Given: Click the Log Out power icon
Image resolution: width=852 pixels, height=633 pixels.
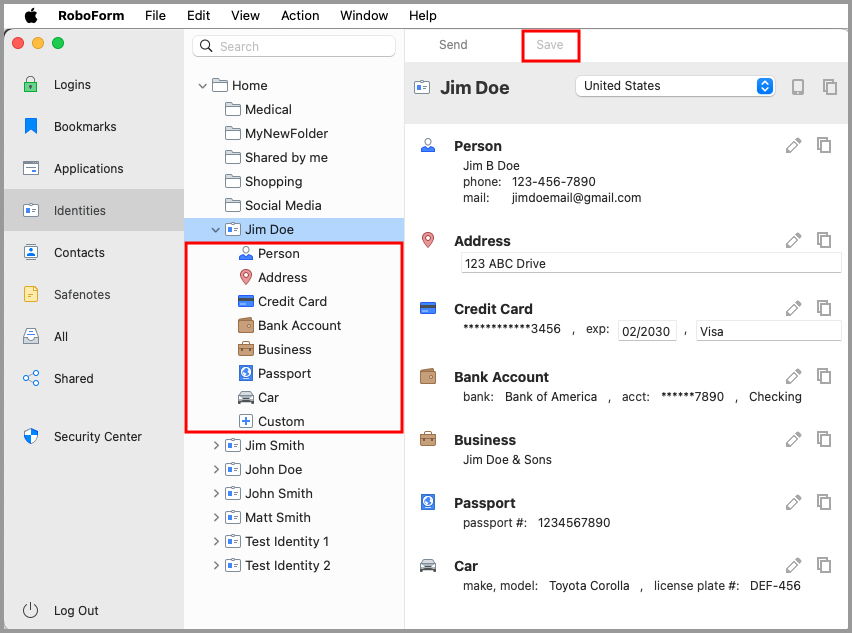Looking at the screenshot, I should [30, 610].
